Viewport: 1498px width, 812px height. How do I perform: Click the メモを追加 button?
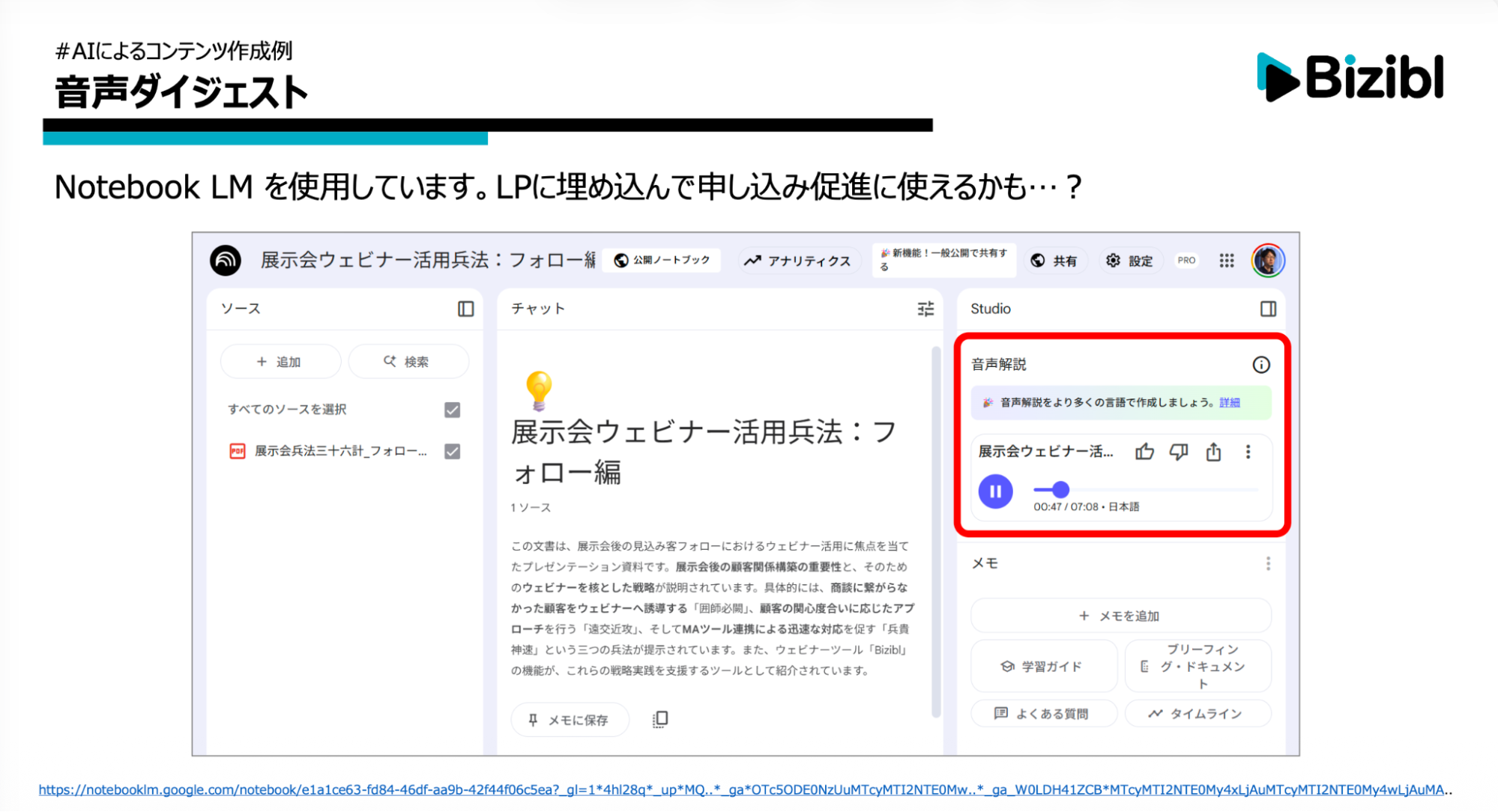coord(1120,616)
